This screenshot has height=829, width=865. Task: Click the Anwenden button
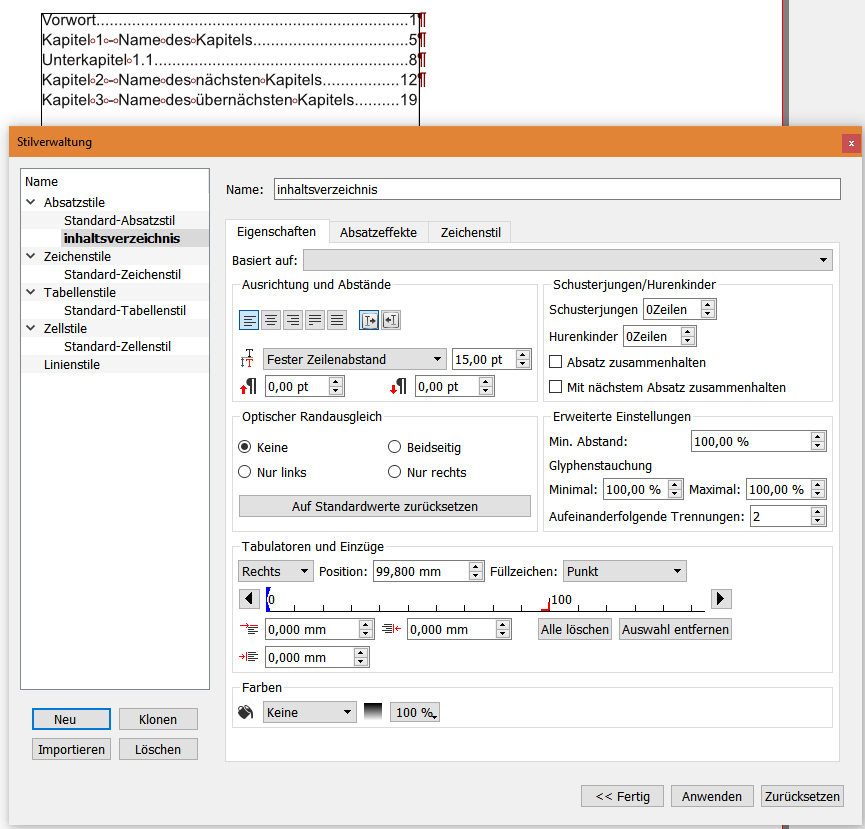712,796
